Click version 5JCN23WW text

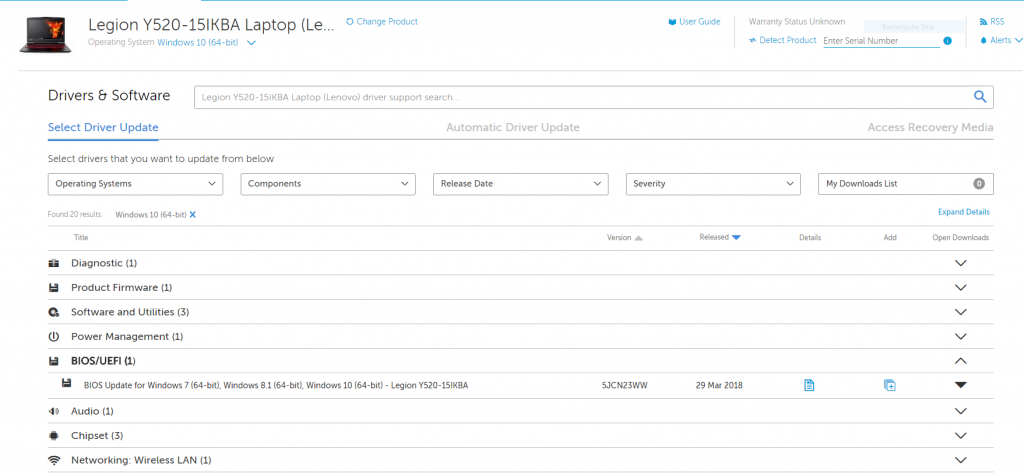tap(624, 385)
